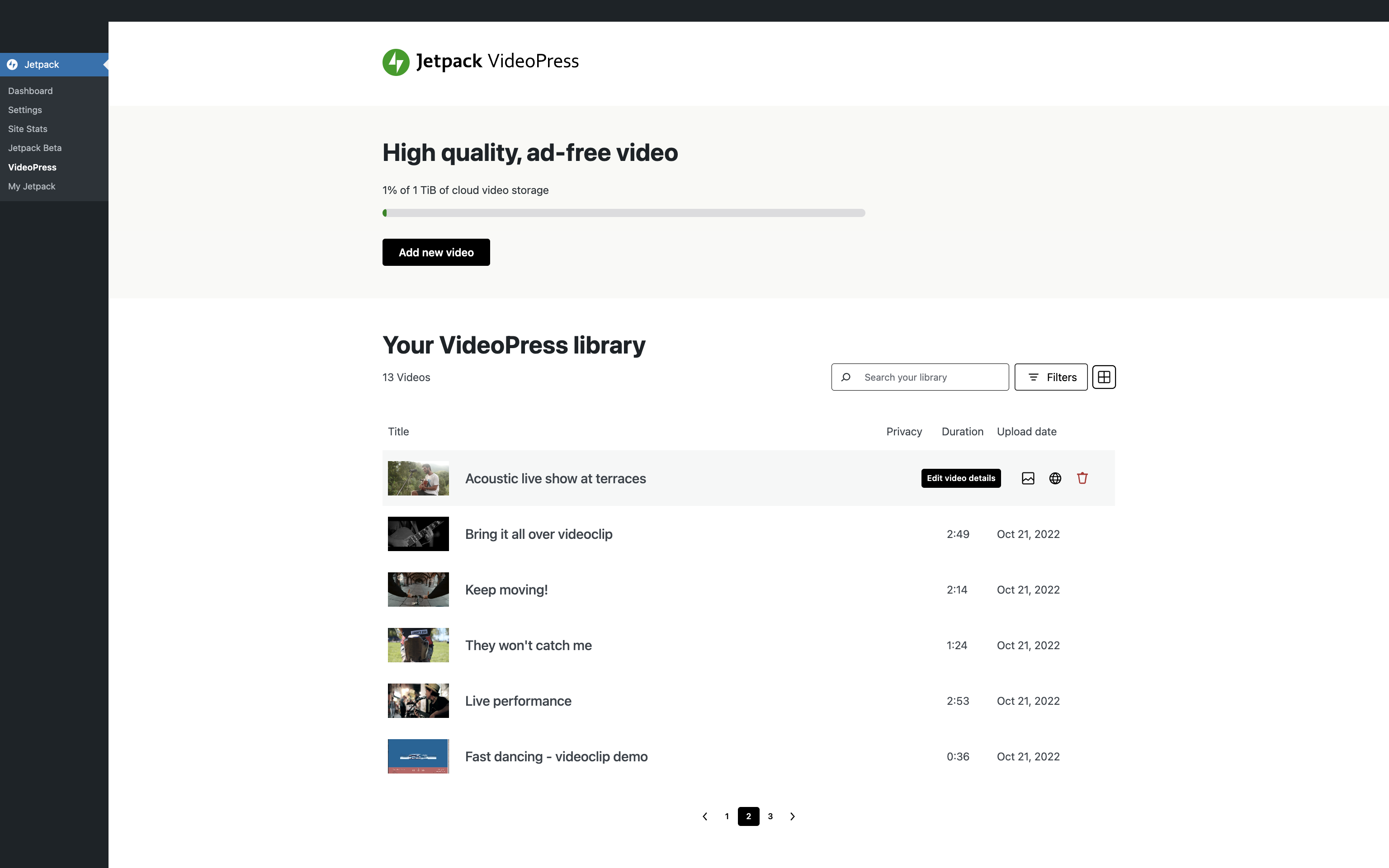This screenshot has height=868, width=1389.
Task: Go to the next page with the right arrow
Action: click(792, 816)
